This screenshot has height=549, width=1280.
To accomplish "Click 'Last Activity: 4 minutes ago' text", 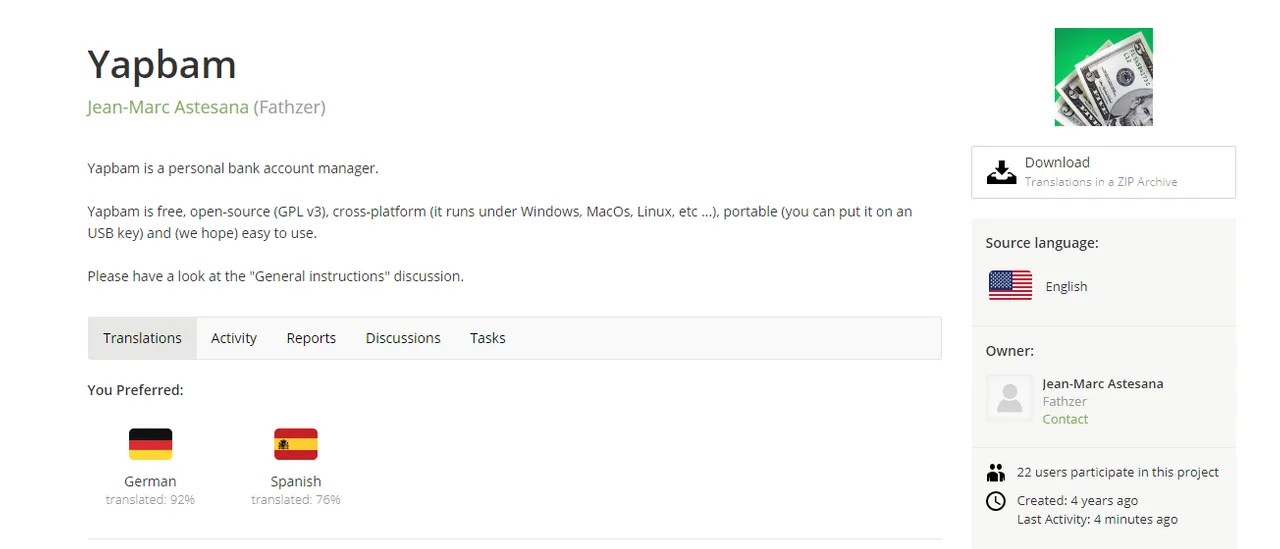I will tap(1097, 519).
